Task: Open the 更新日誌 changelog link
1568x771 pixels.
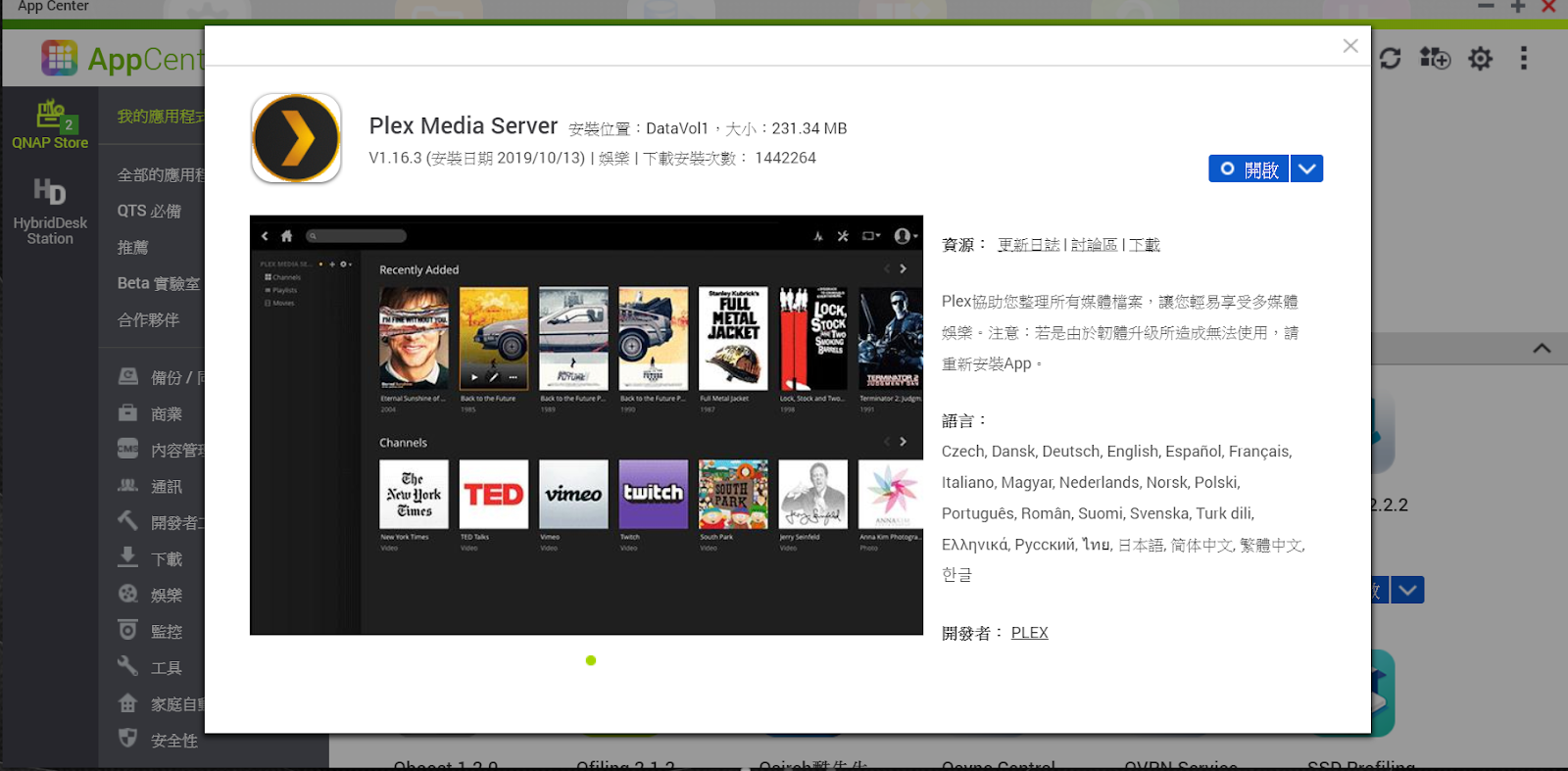Action: 1029,245
